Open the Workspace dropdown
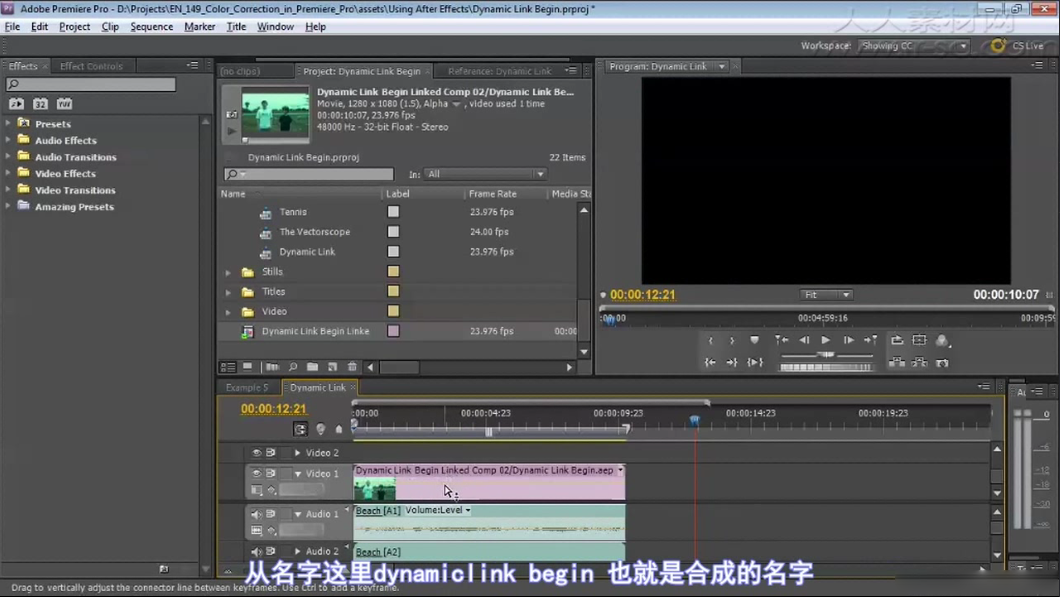The height and width of the screenshot is (597, 1060). (914, 46)
